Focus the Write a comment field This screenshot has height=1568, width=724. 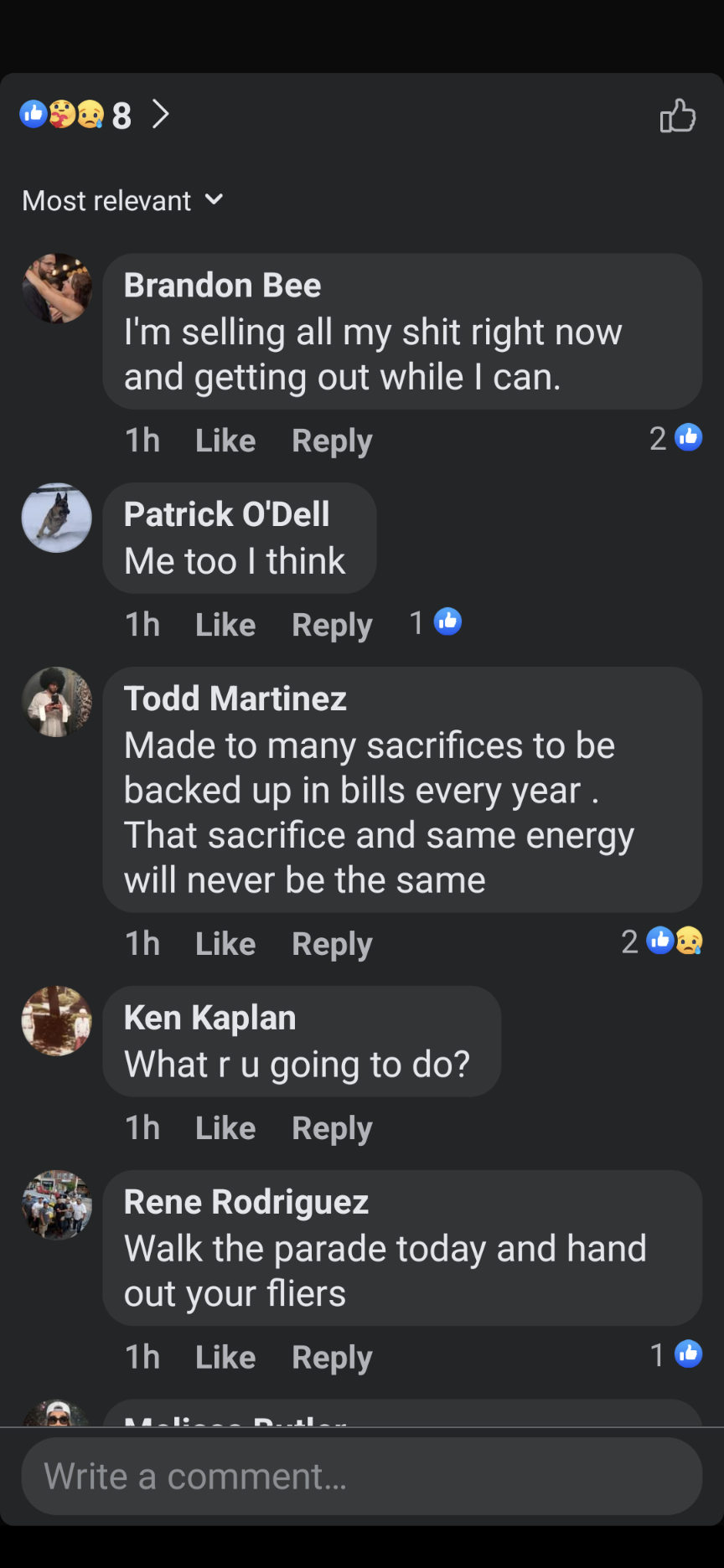[x=362, y=1477]
